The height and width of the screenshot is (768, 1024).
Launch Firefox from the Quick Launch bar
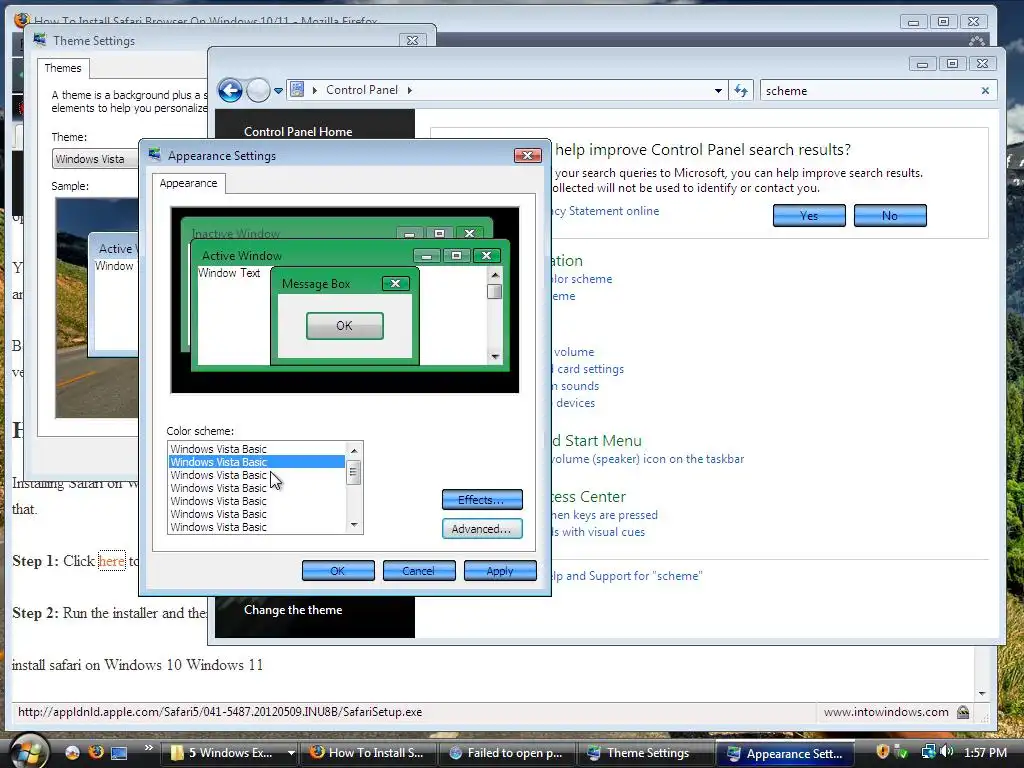coord(96,752)
